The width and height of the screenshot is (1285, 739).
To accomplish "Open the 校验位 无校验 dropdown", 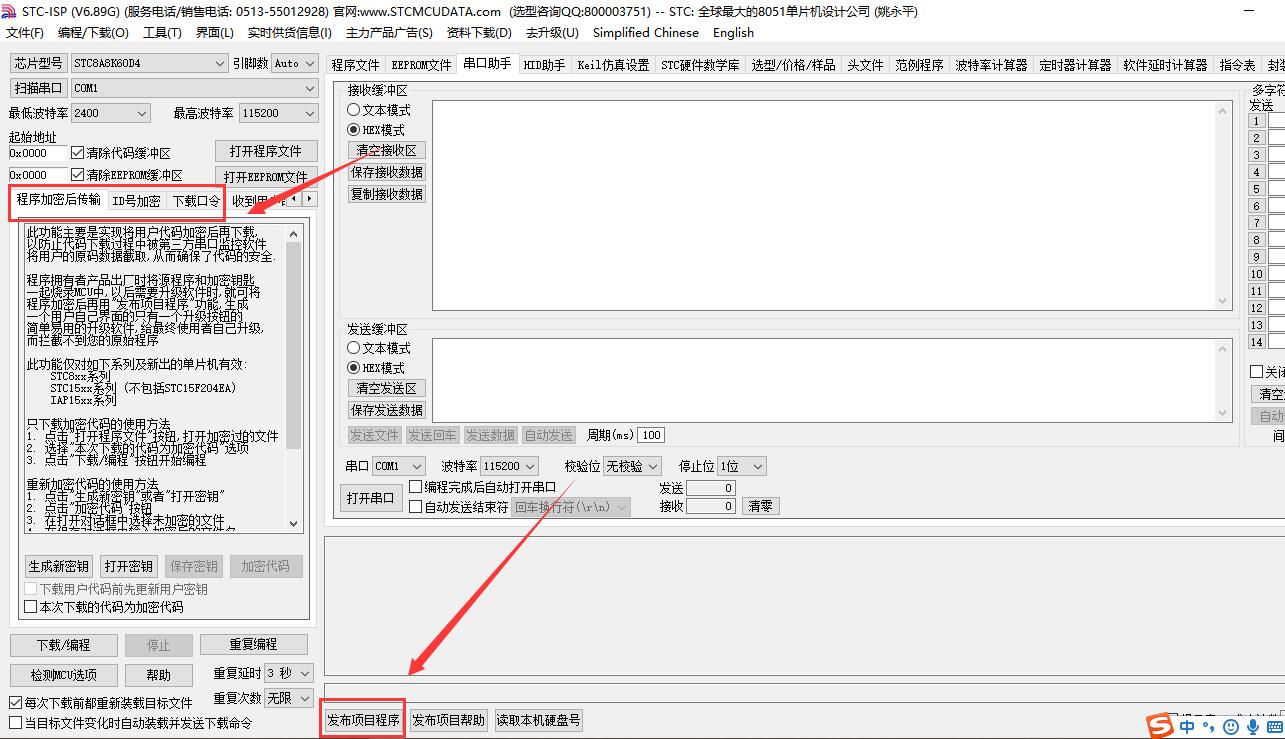I will point(632,466).
